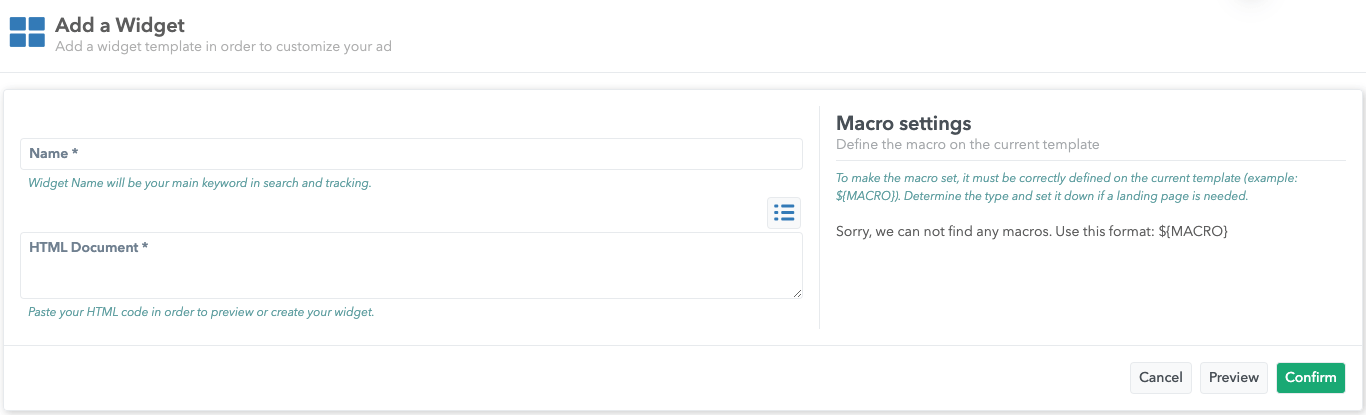The width and height of the screenshot is (1366, 415).
Task: Click the "Add a Widget" page title
Action: pyautogui.click(x=120, y=25)
